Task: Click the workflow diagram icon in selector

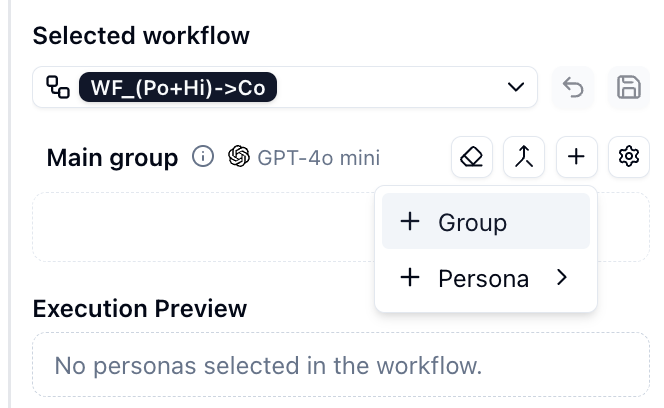Action: coord(58,88)
